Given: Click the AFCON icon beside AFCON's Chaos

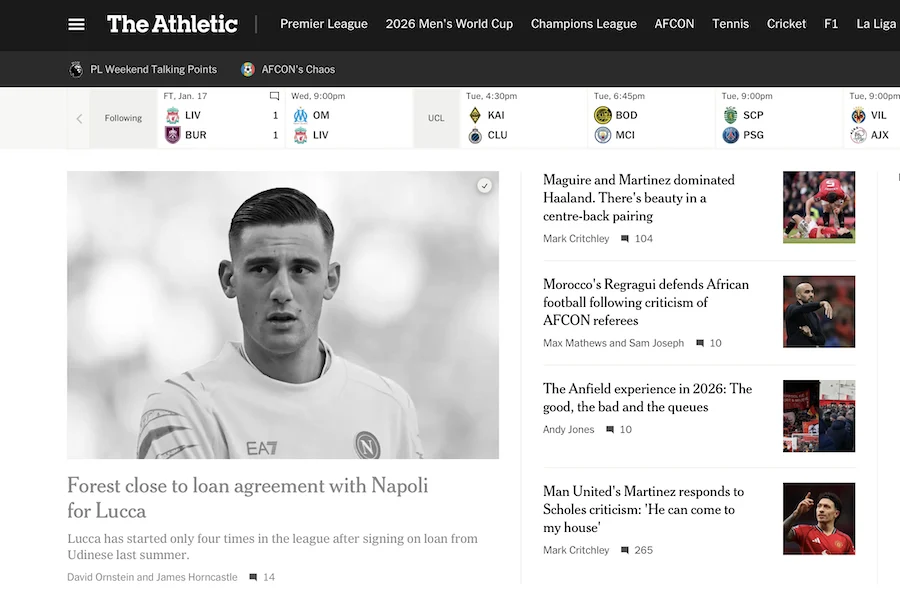Looking at the screenshot, I should (x=248, y=69).
